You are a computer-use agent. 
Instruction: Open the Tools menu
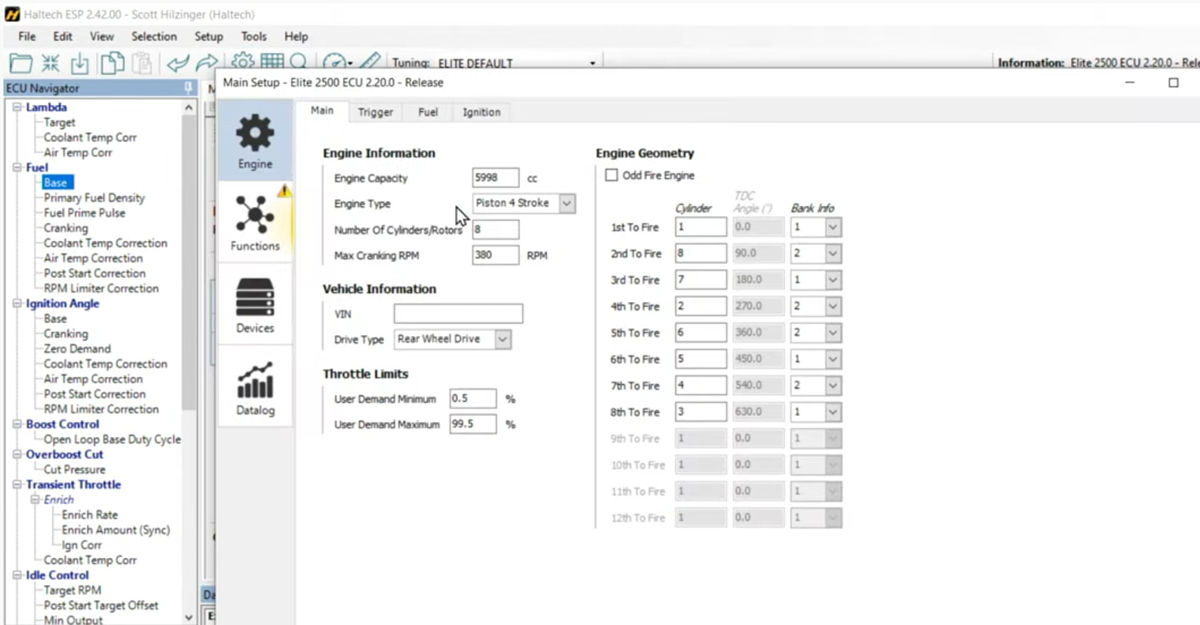(x=254, y=37)
